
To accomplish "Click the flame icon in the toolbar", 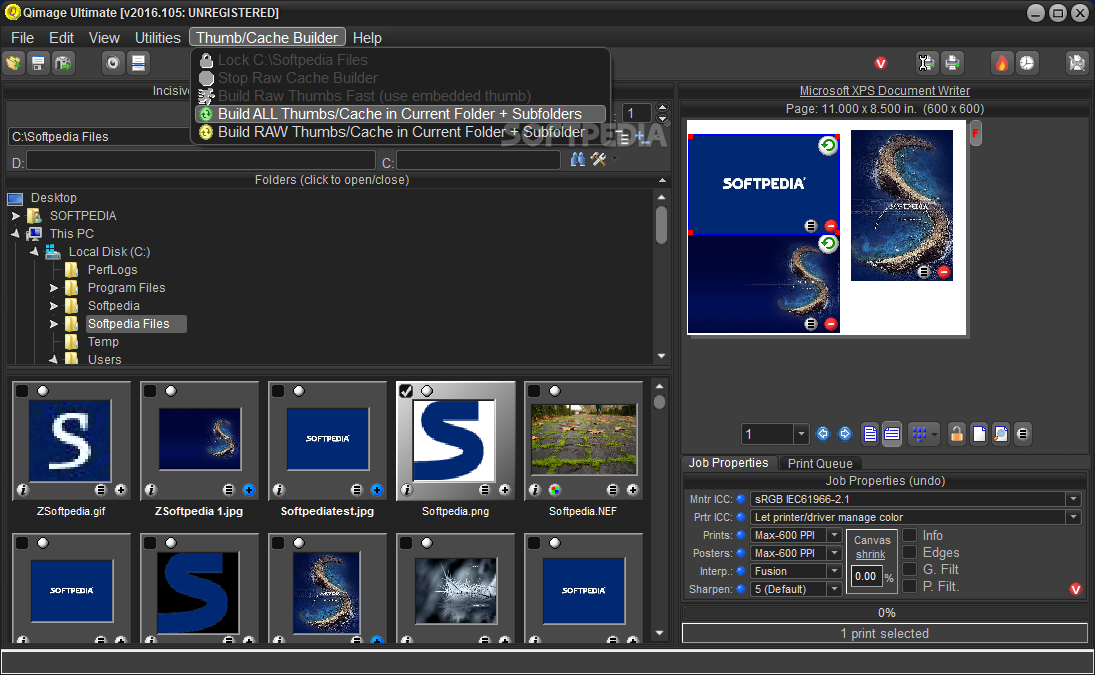I will coord(1001,64).
